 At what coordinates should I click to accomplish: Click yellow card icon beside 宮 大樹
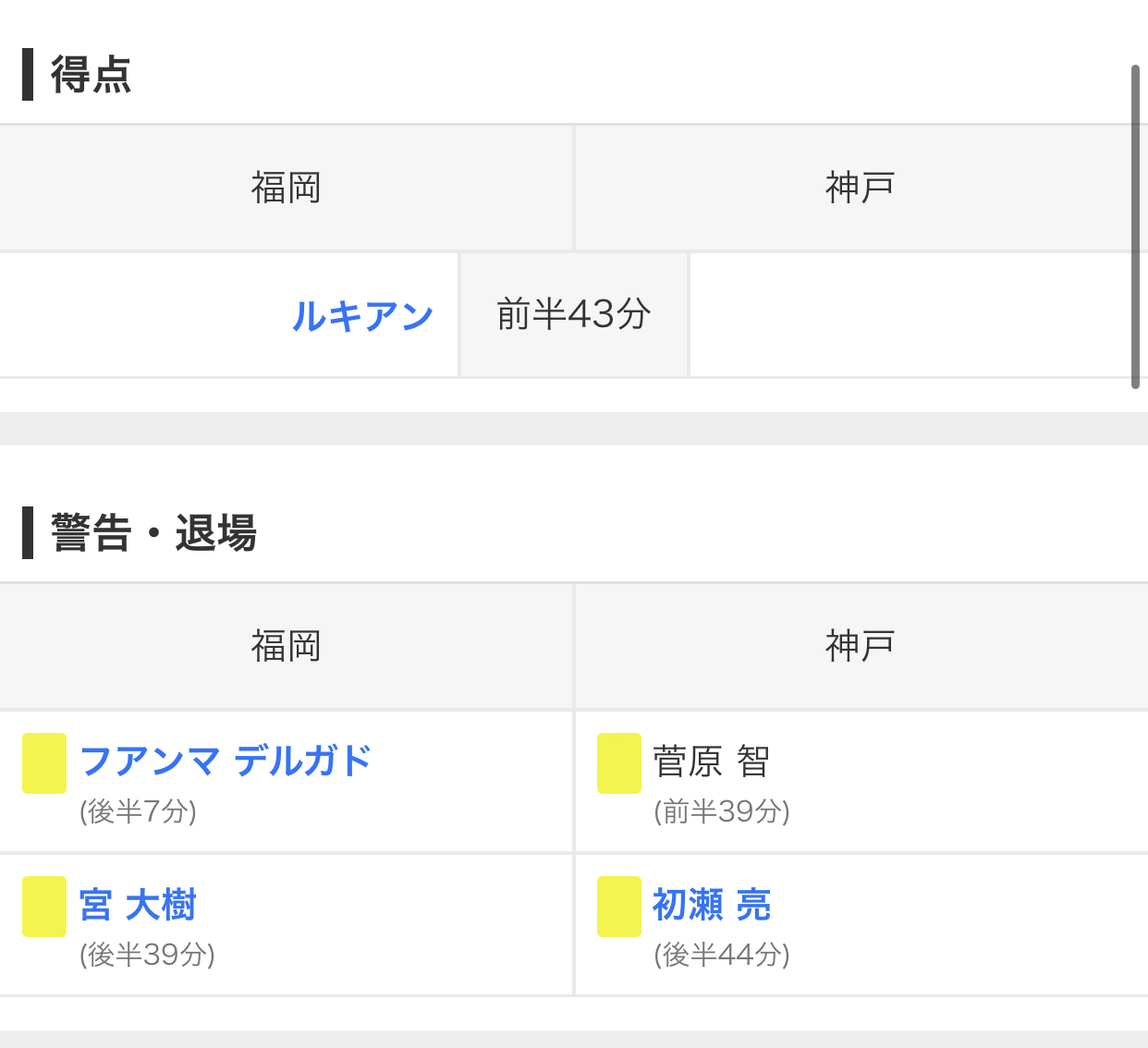tap(44, 907)
